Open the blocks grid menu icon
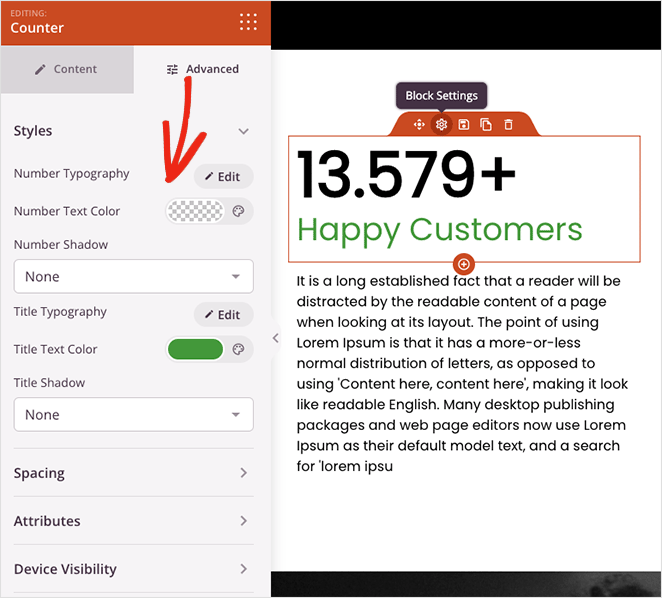Image resolution: width=662 pixels, height=598 pixels. pos(248,22)
